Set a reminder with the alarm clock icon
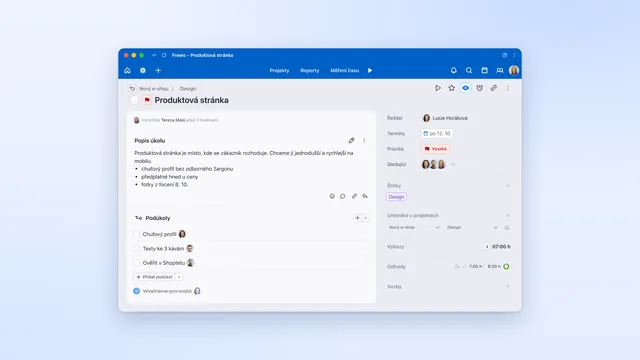The image size is (640, 360). pyautogui.click(x=480, y=88)
